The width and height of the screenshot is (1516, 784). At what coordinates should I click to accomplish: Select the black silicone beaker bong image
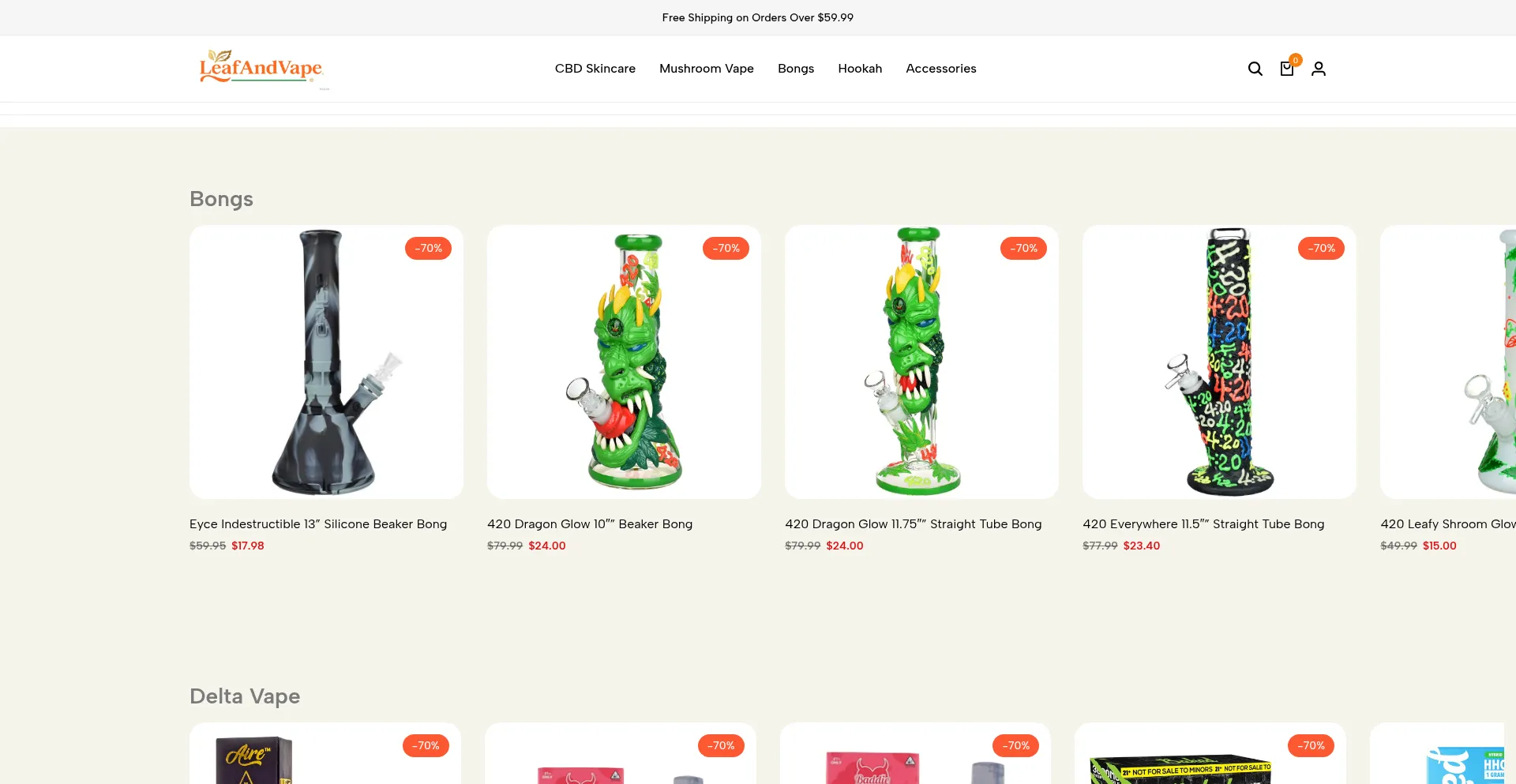(326, 362)
